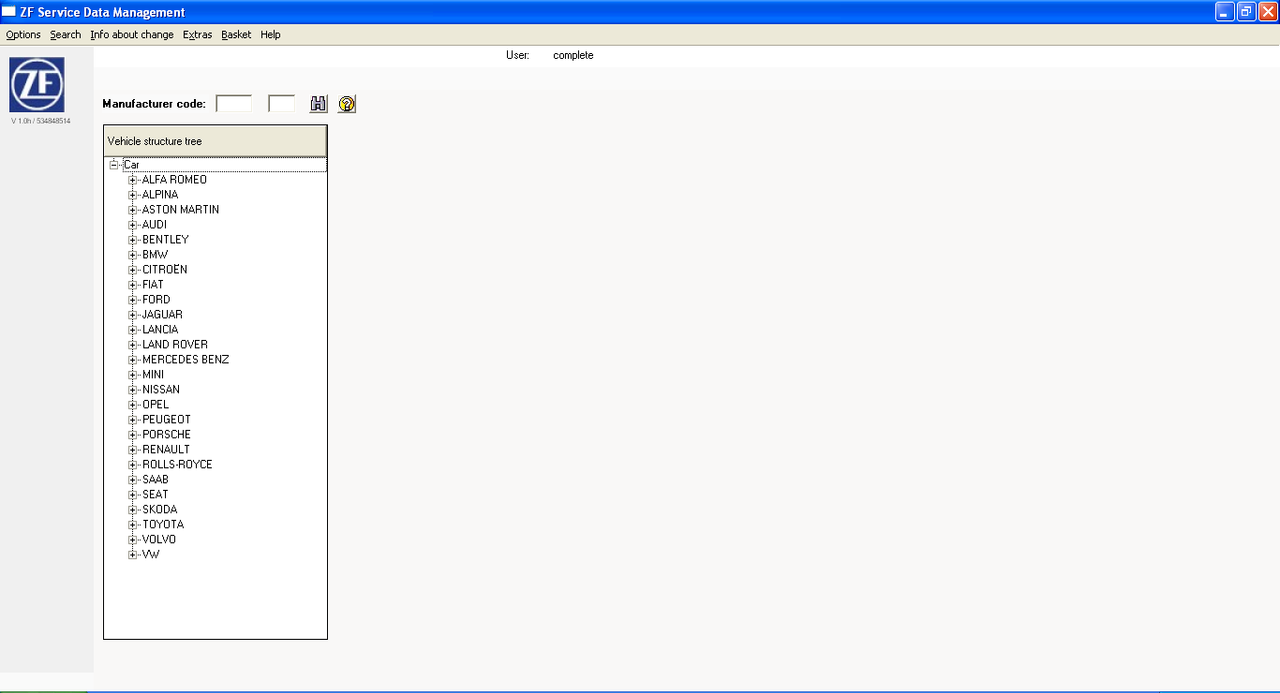1280x693 pixels.
Task: Open the Info about change menu
Action: click(x=132, y=35)
